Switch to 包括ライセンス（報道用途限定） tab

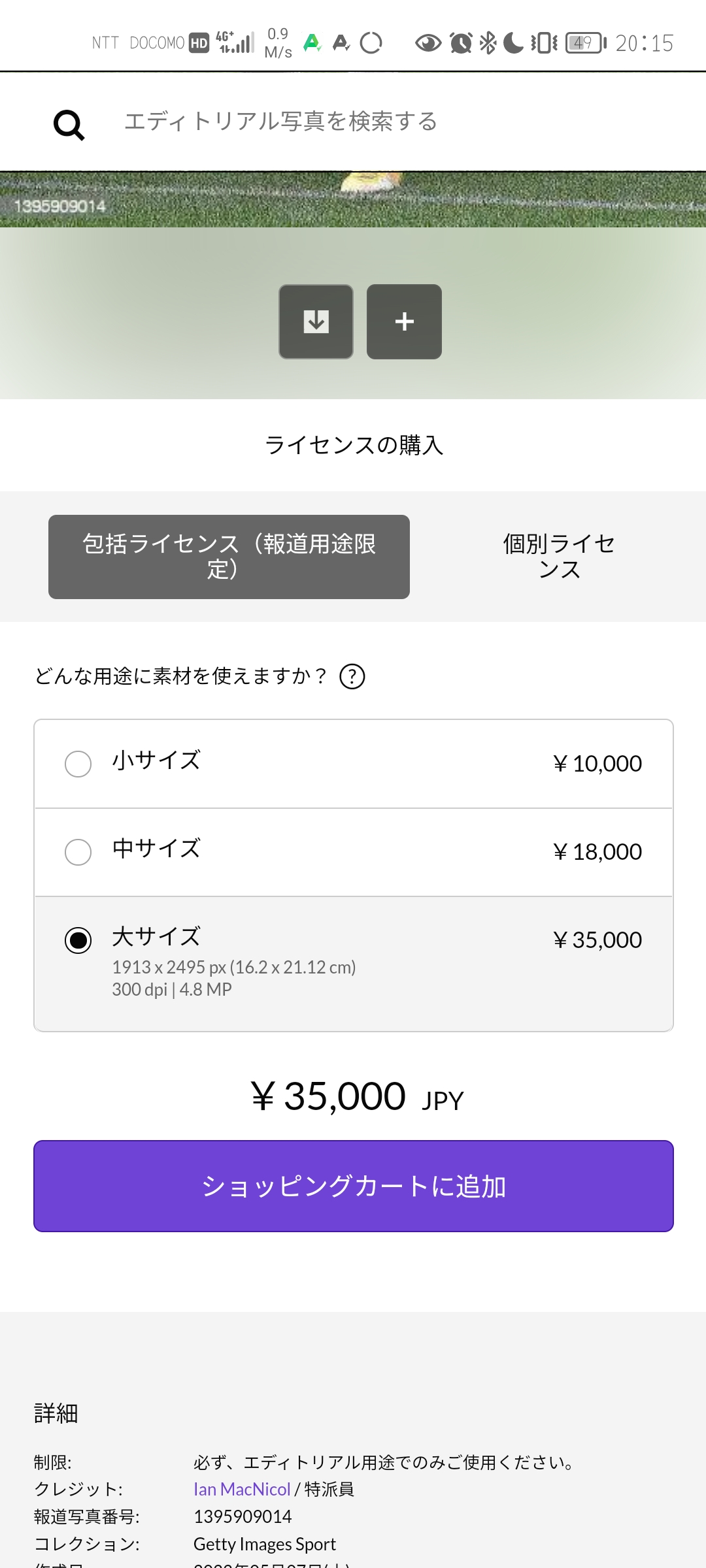[229, 557]
